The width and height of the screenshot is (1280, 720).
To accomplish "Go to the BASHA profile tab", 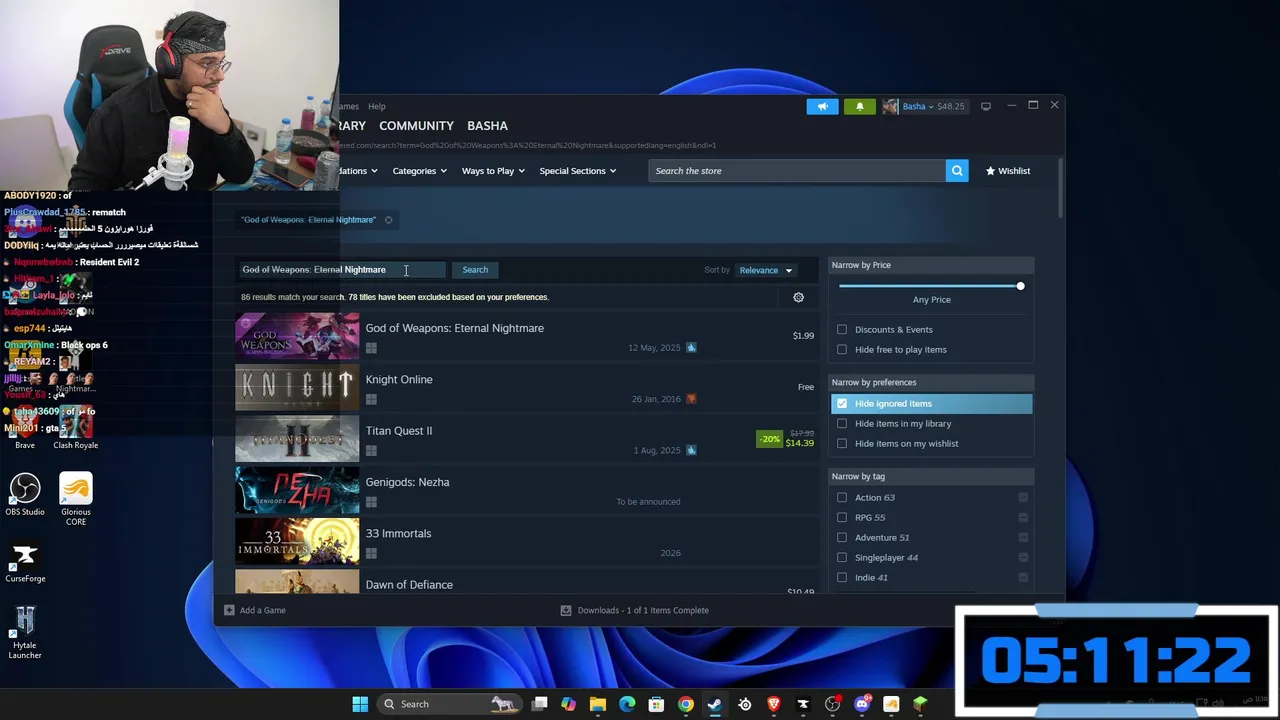I will click(487, 126).
